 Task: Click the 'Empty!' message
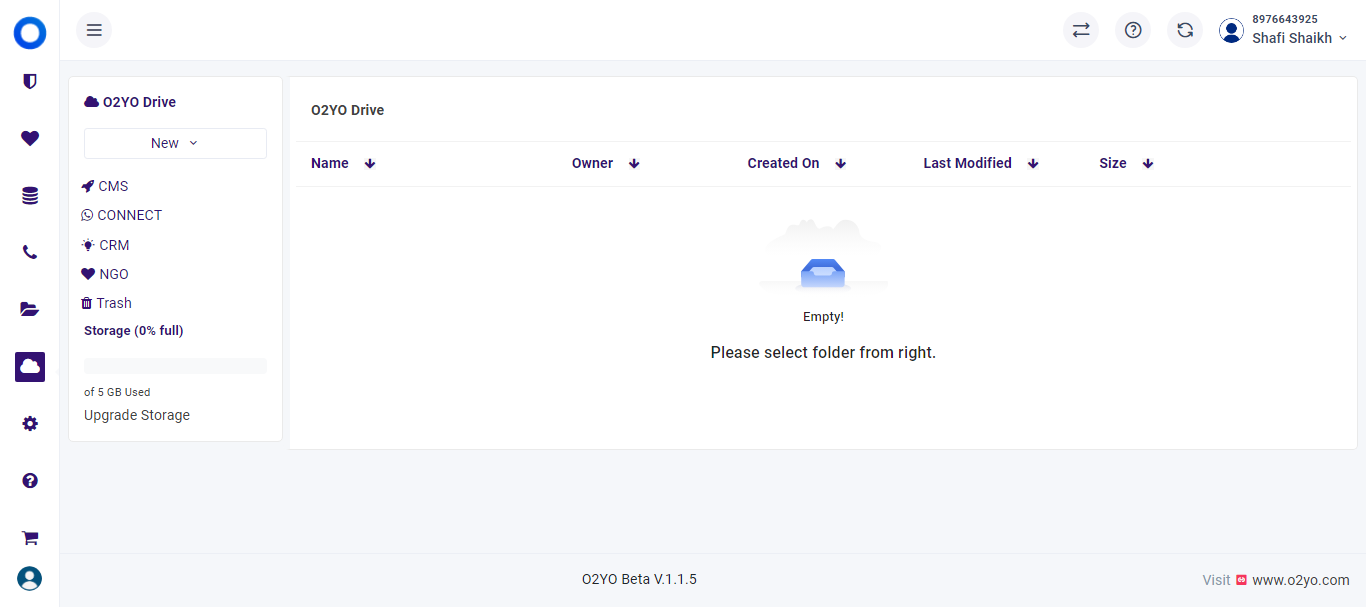pyautogui.click(x=823, y=317)
